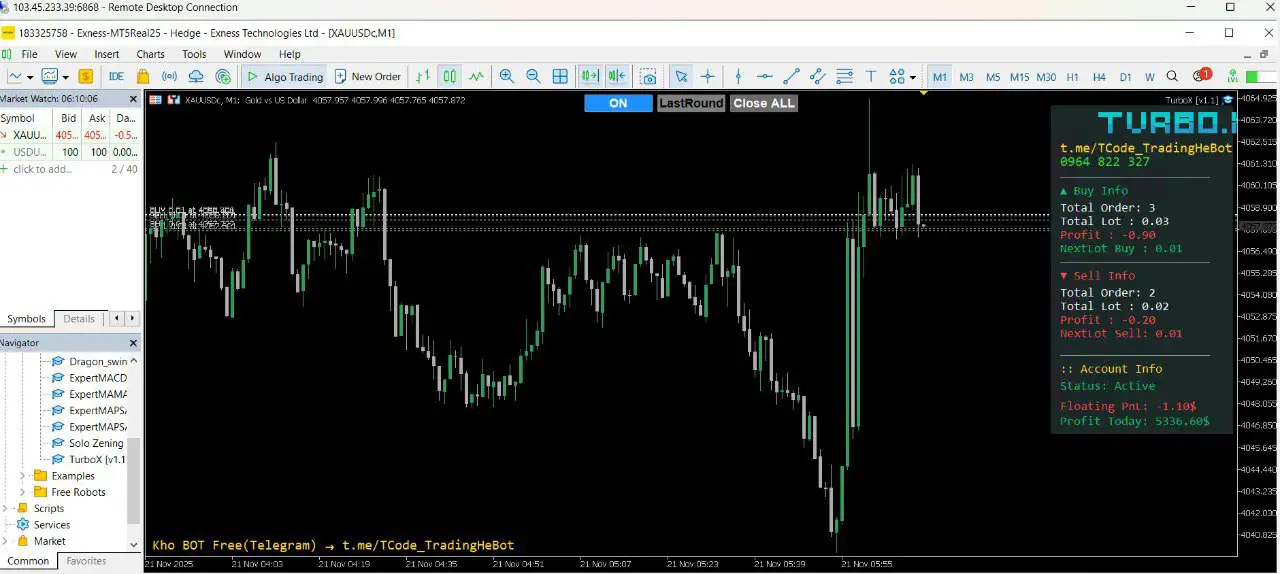Click the New Order button
Screen dimensions: 1280x574
(367, 76)
